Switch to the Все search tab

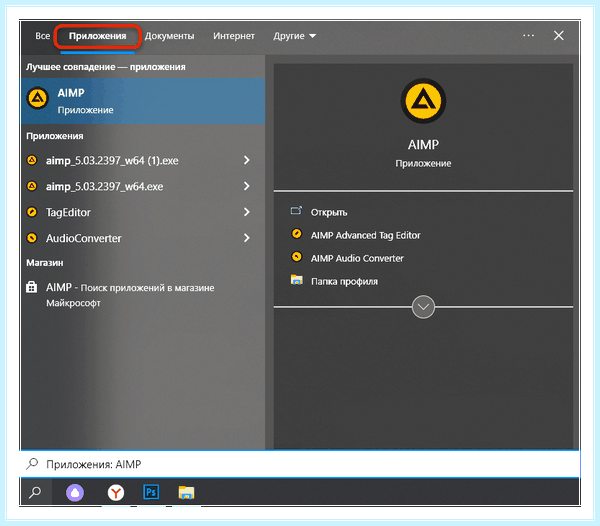(42, 36)
